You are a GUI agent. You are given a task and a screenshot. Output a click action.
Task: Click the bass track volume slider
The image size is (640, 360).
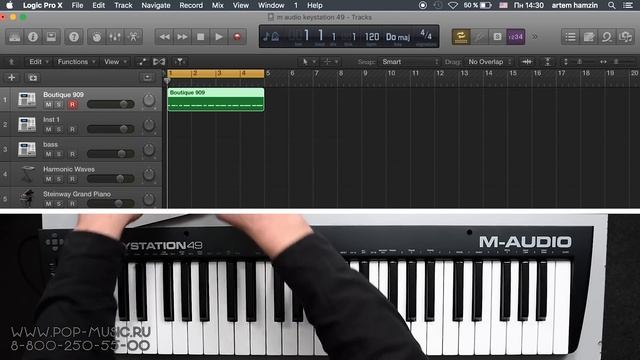(x=111, y=153)
